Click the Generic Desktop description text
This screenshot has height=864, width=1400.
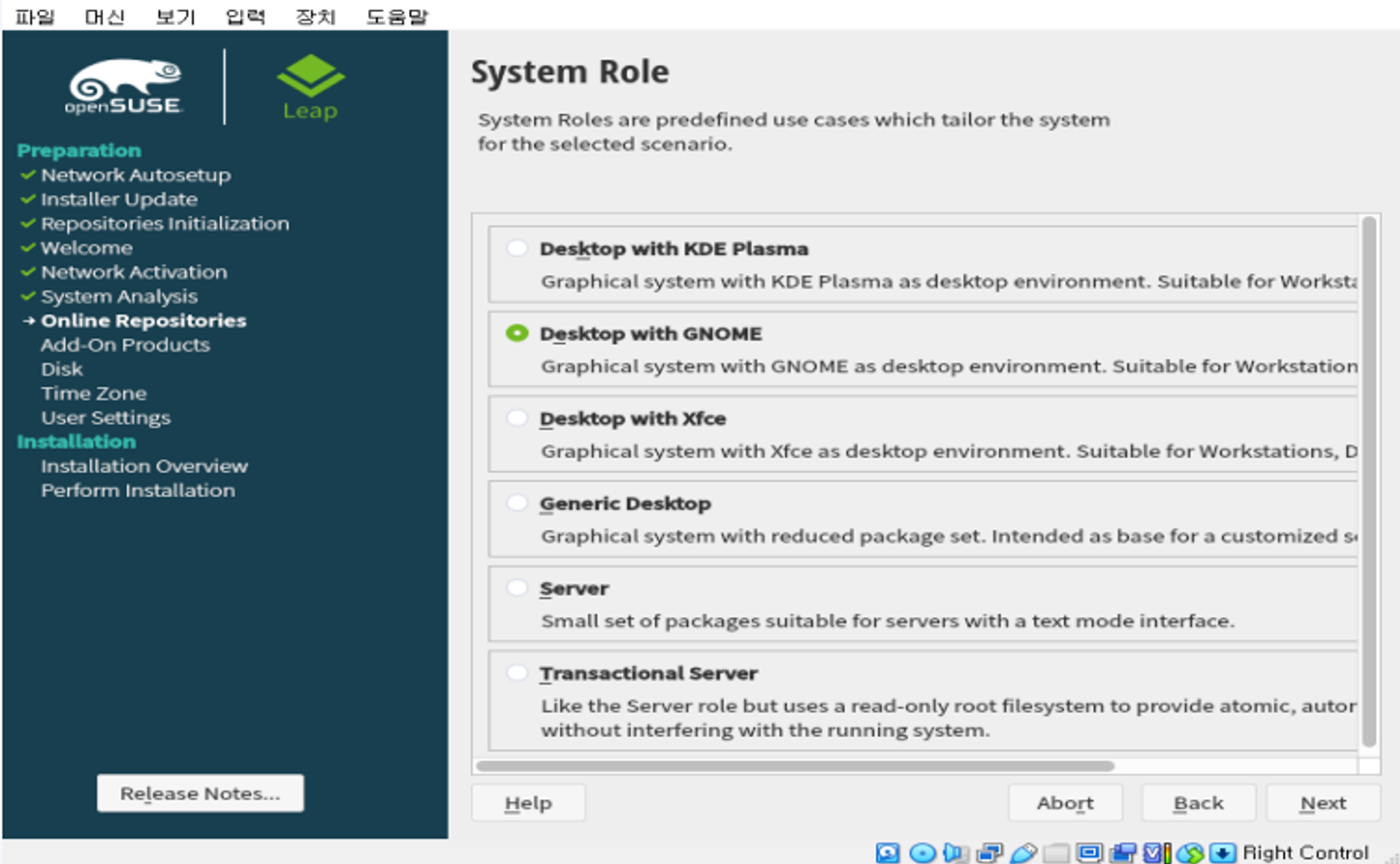coord(948,536)
